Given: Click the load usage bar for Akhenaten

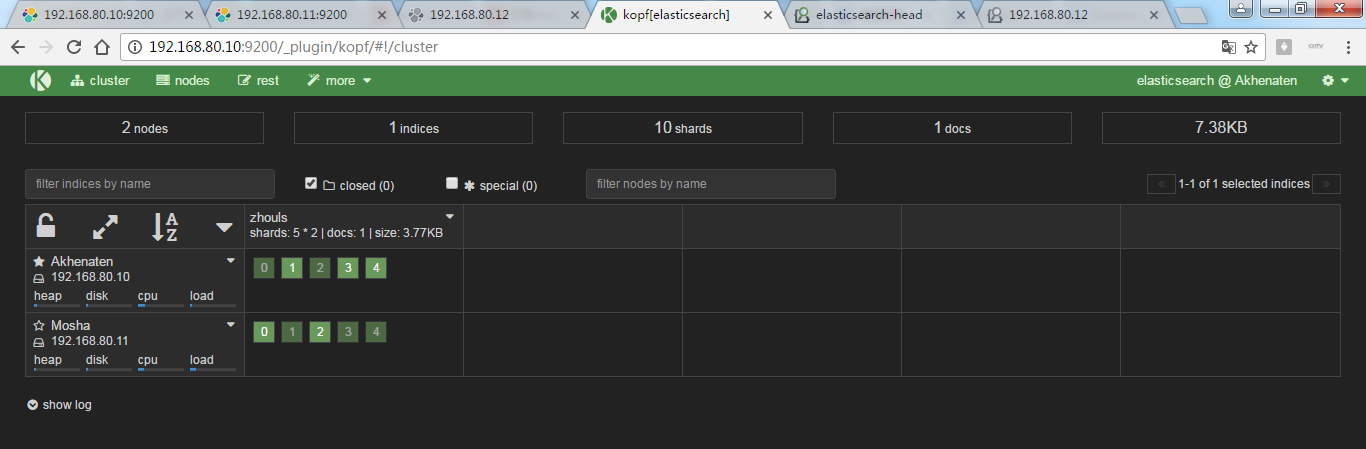Looking at the screenshot, I should pyautogui.click(x=213, y=305).
